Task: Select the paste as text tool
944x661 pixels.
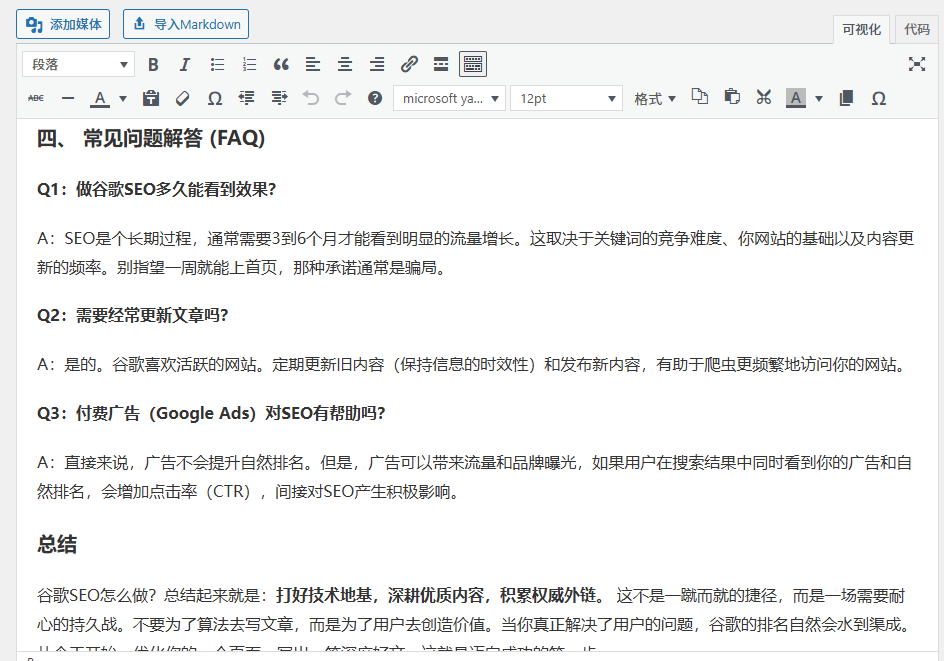Action: click(x=151, y=98)
